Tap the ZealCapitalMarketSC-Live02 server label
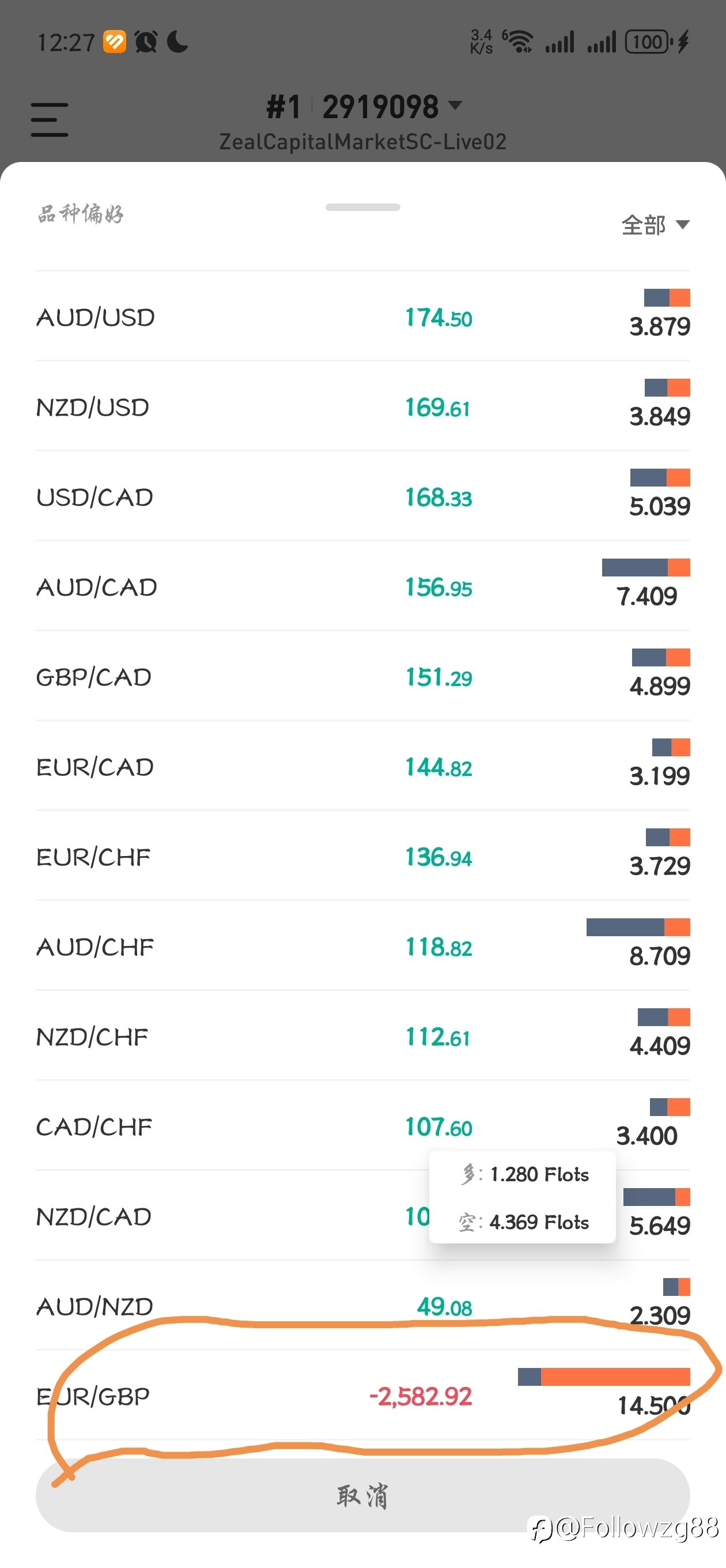This screenshot has width=726, height=1568. click(x=362, y=141)
